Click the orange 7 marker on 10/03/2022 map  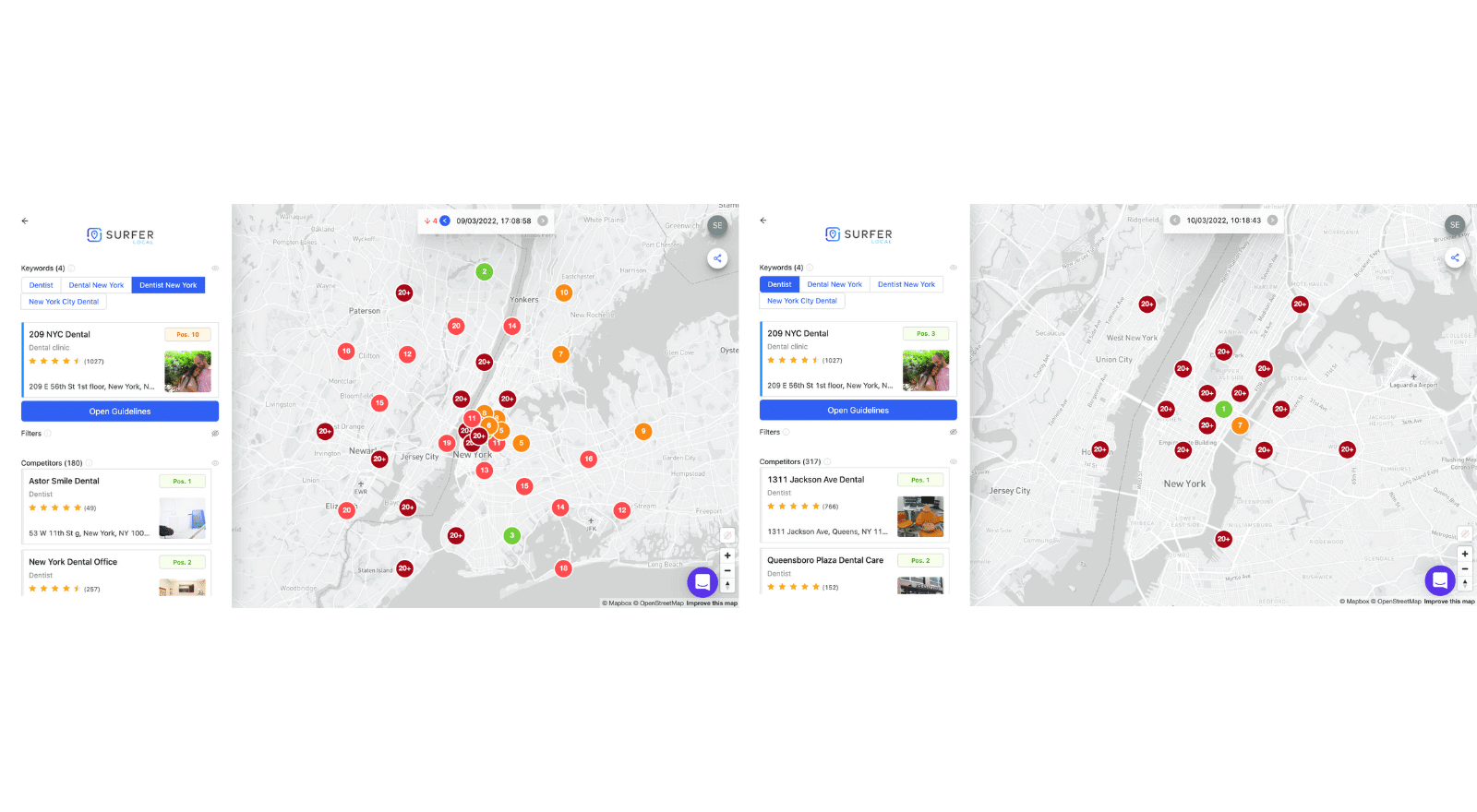[1240, 425]
